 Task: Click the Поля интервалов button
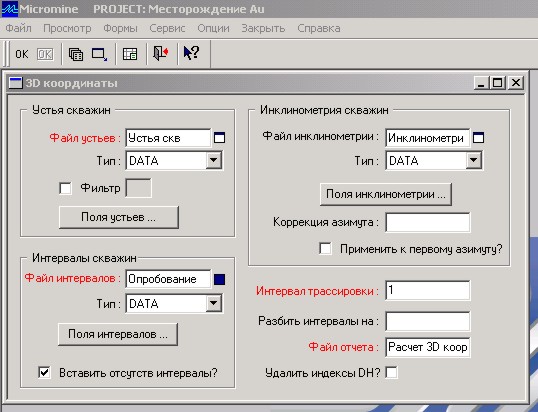[118, 334]
